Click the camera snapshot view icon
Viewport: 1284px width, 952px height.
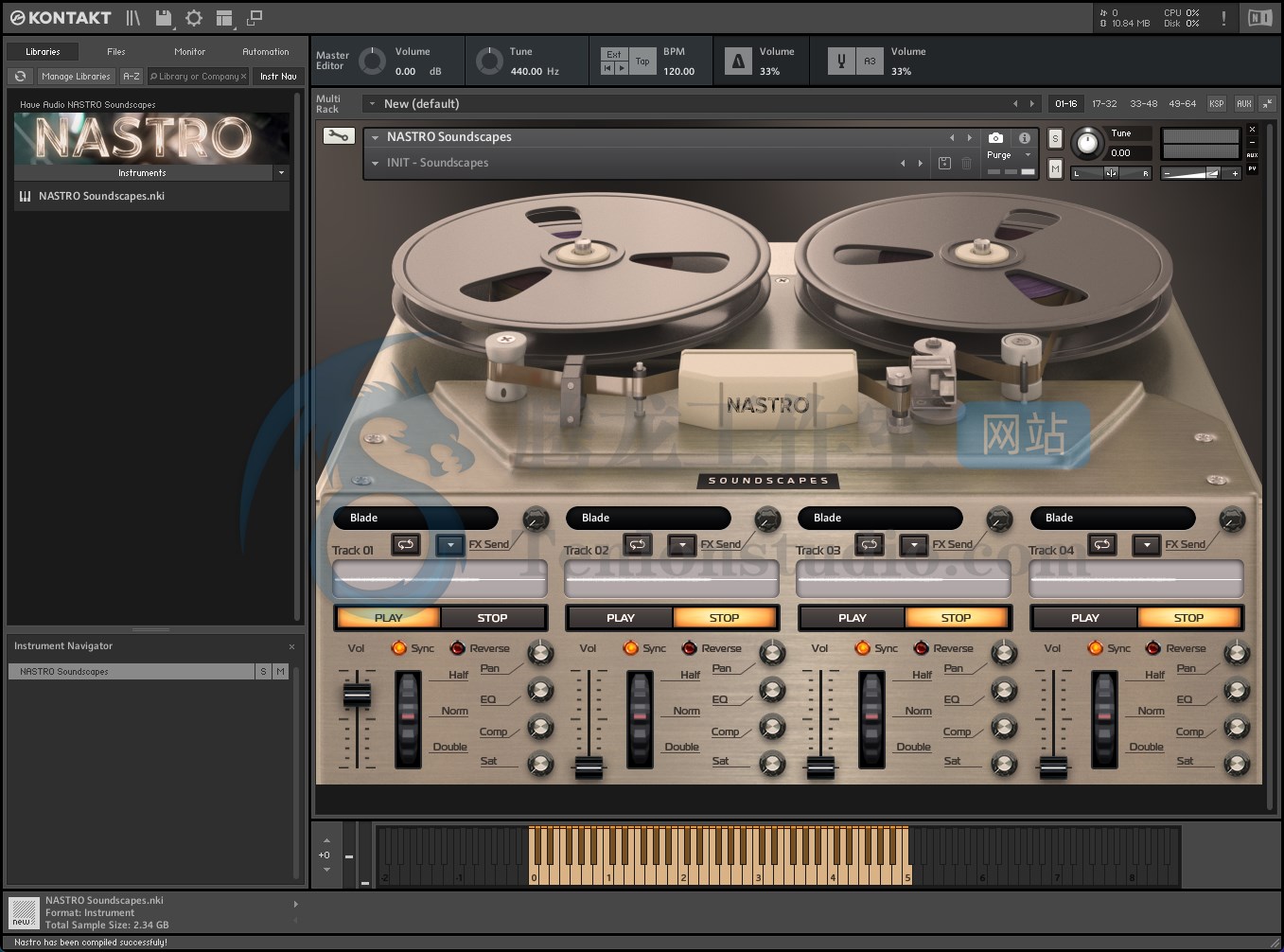[x=995, y=138]
